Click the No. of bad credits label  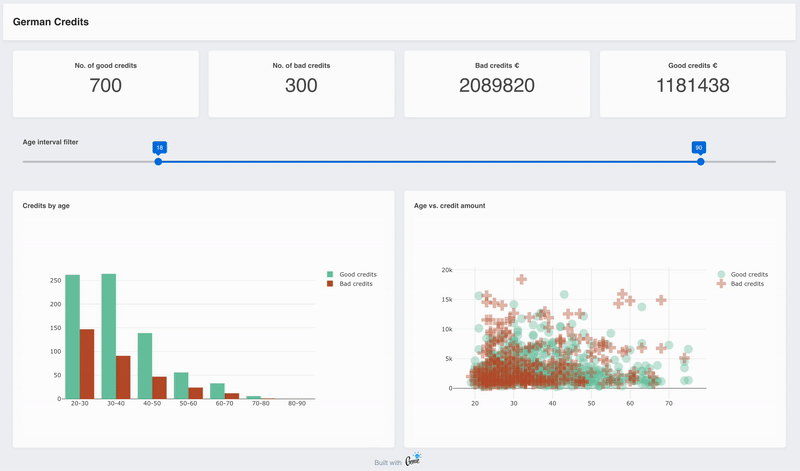(301, 66)
